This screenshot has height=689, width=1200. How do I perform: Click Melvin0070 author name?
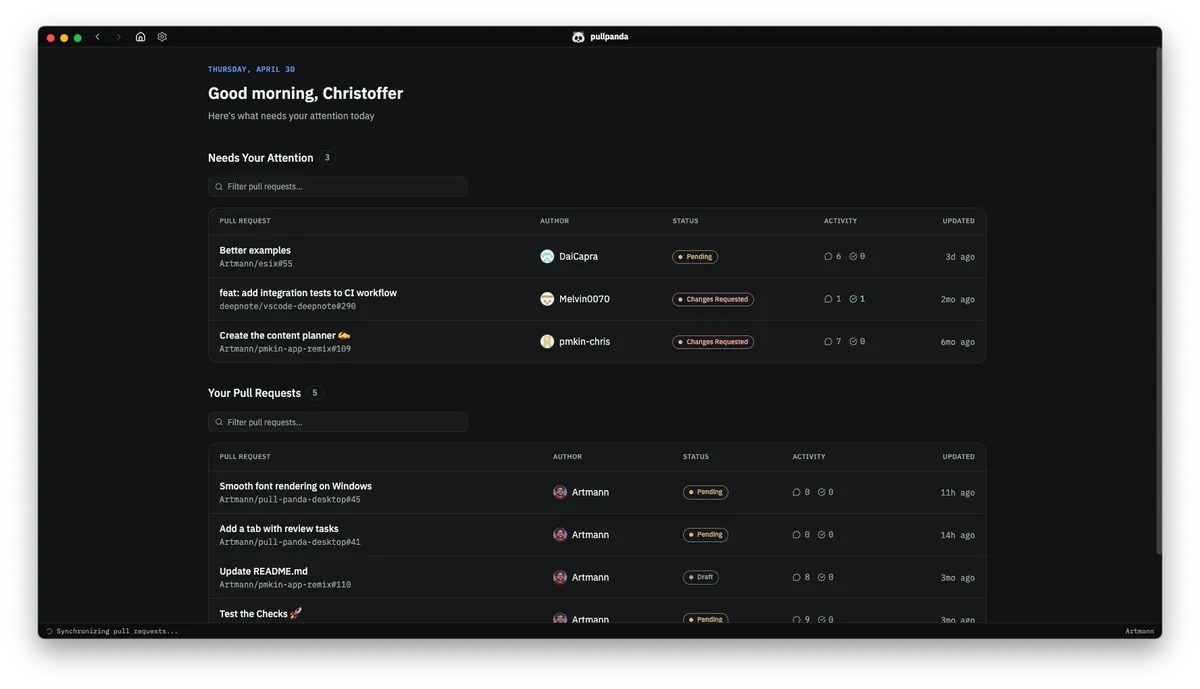pos(584,299)
